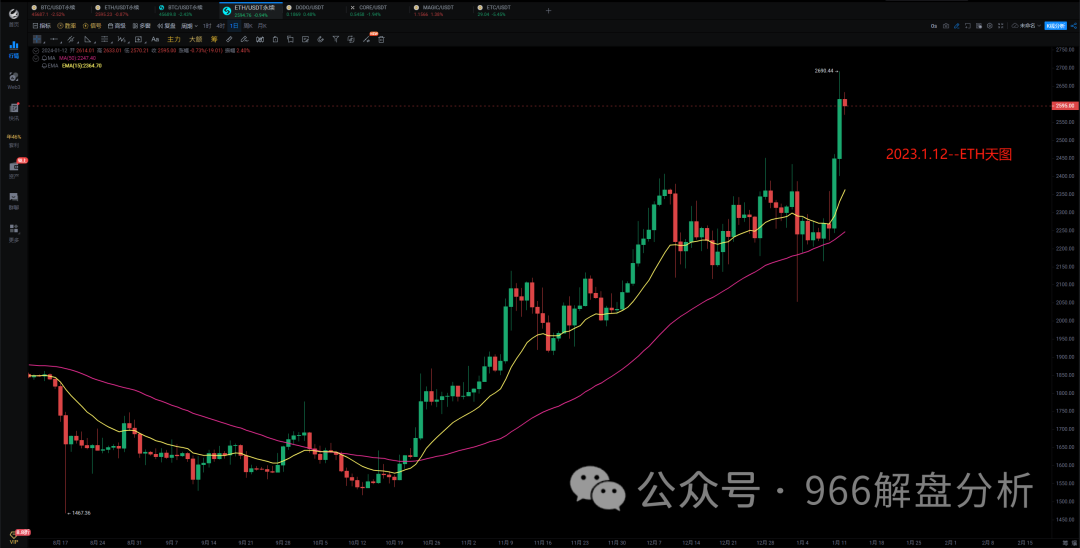Toggle the 筹 chip distribution indicator

coord(214,39)
